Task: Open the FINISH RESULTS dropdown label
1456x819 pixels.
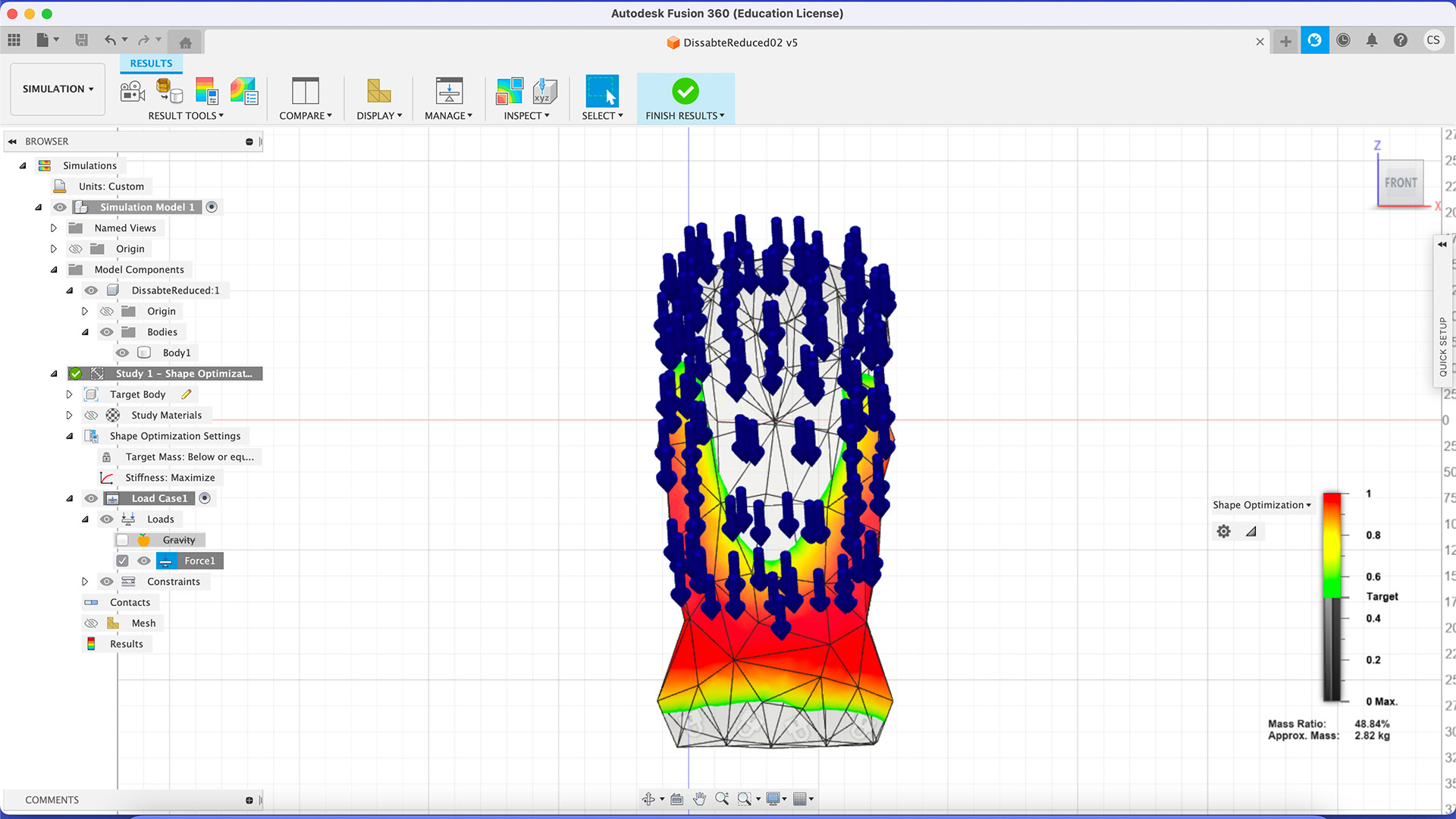Action: 685,116
